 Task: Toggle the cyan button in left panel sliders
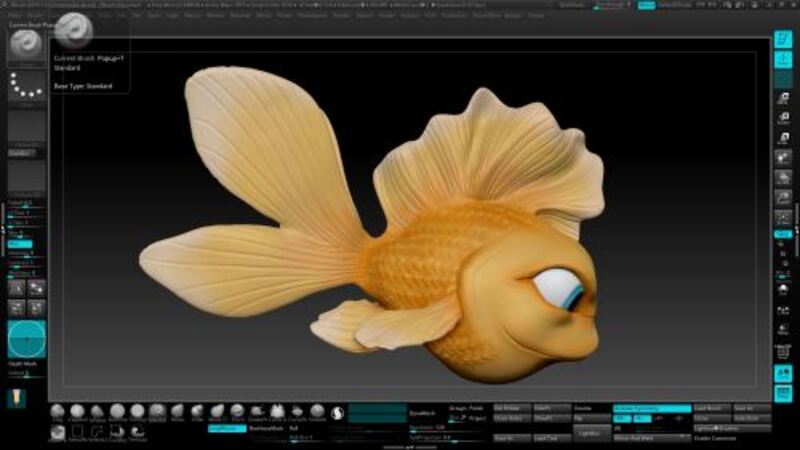(20, 244)
